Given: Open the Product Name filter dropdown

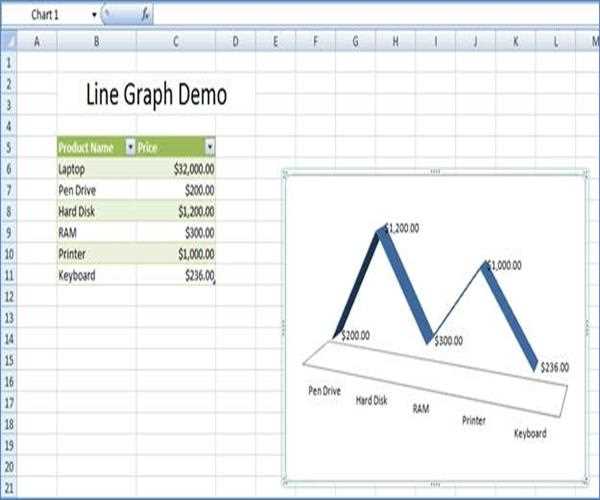Looking at the screenshot, I should pyautogui.click(x=129, y=147).
